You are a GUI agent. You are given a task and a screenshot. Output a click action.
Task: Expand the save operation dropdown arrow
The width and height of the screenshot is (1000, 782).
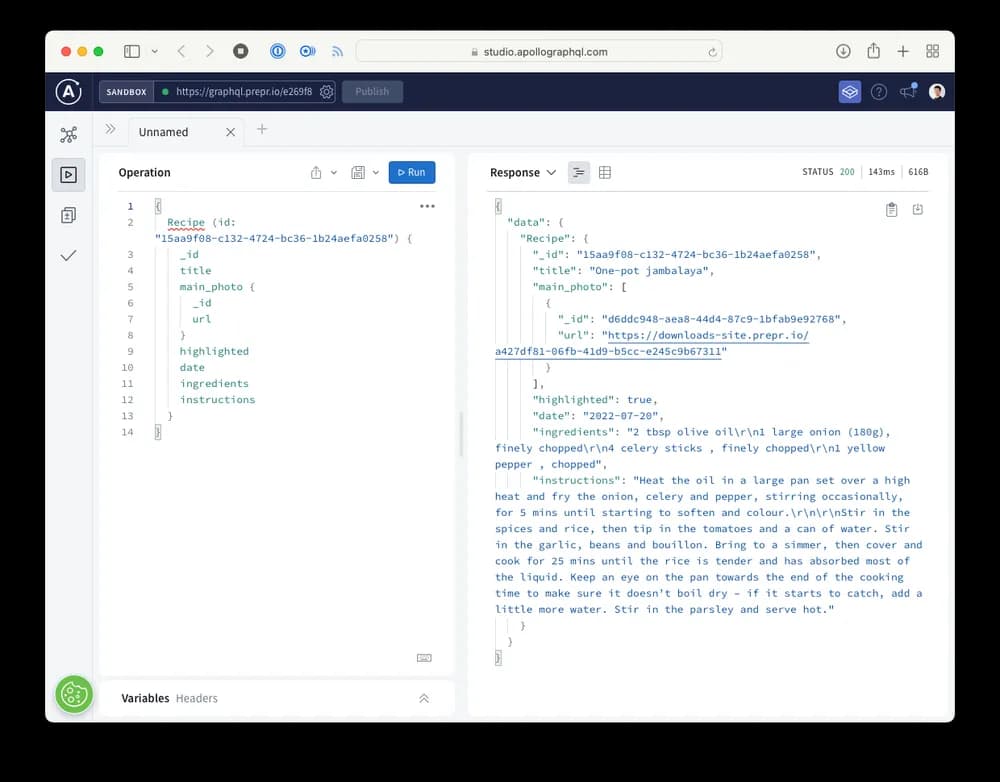(376, 172)
